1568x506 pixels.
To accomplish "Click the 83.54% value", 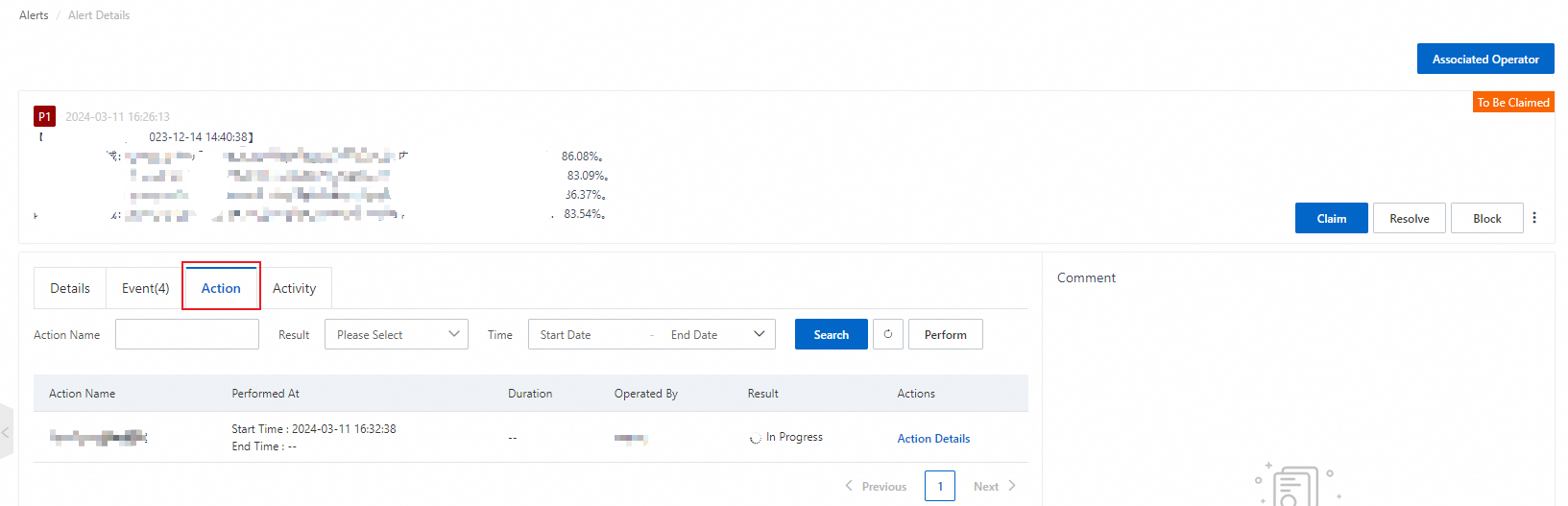I will coord(584,213).
